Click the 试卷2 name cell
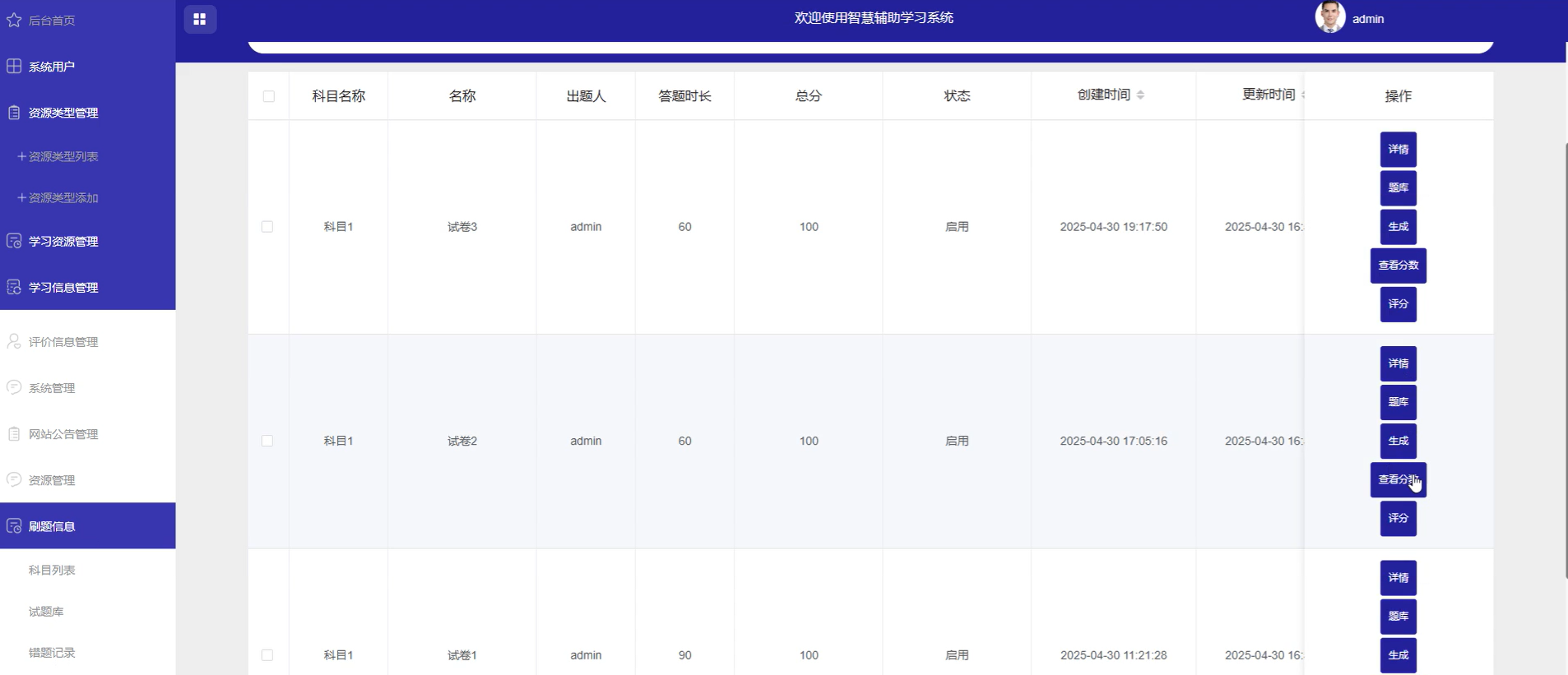Image resolution: width=1568 pixels, height=675 pixels. (462, 441)
